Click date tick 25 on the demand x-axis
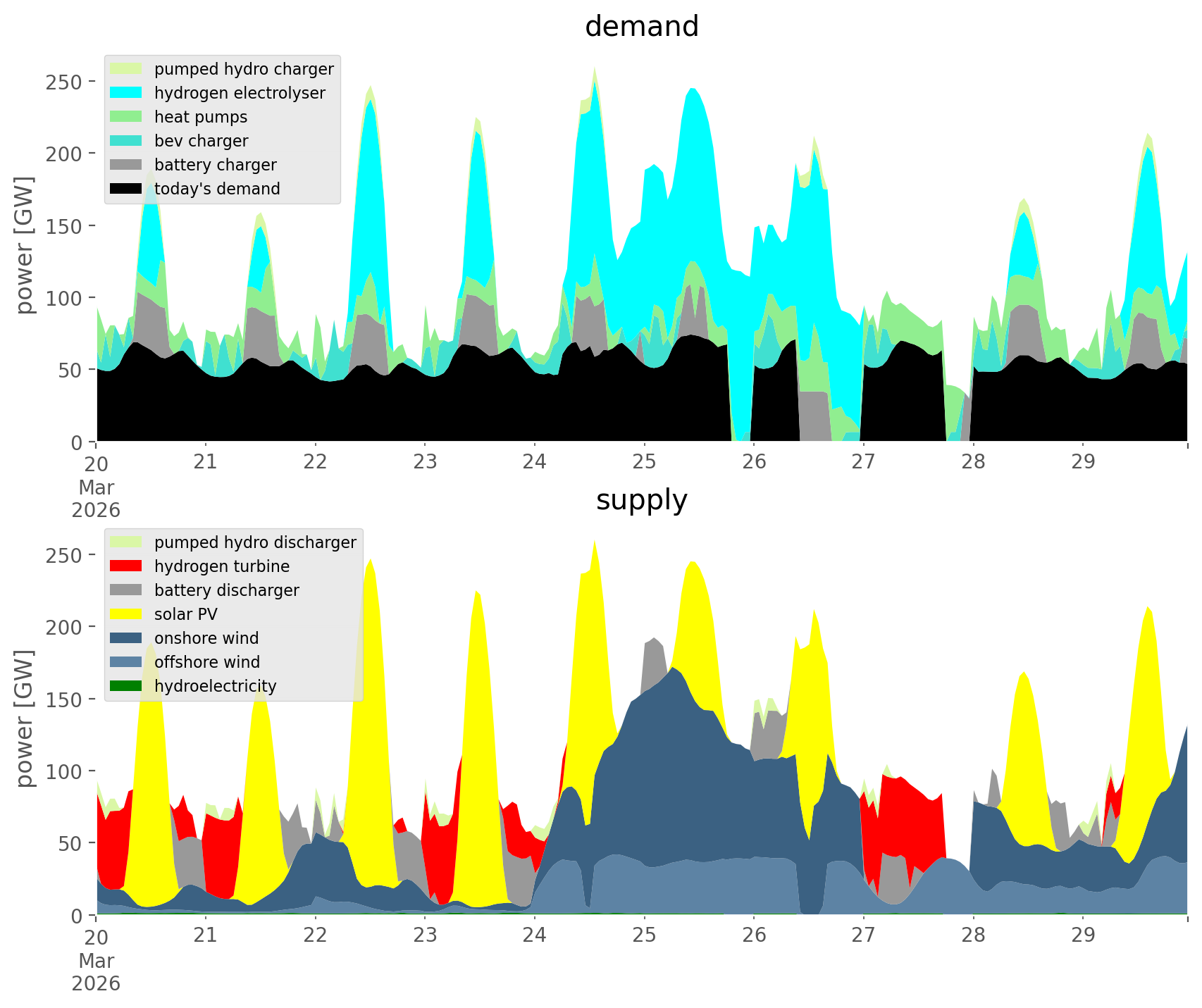 coord(644,463)
